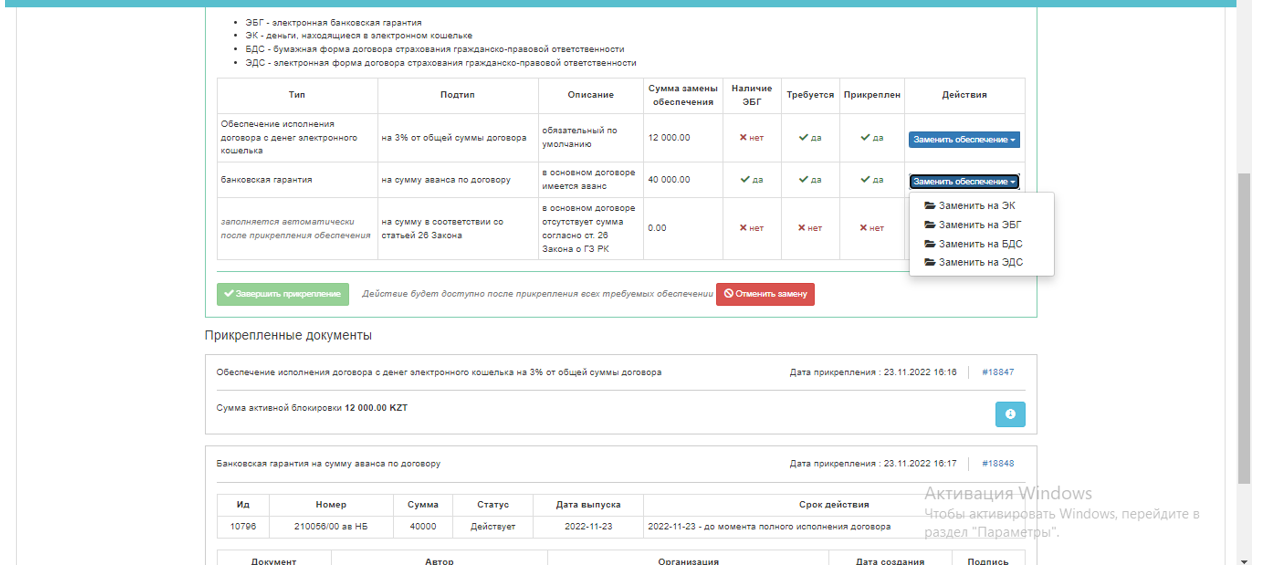Open "Заменить обеспечение" dropdown in first row
This screenshot has width=1262, height=565.
click(x=964, y=140)
